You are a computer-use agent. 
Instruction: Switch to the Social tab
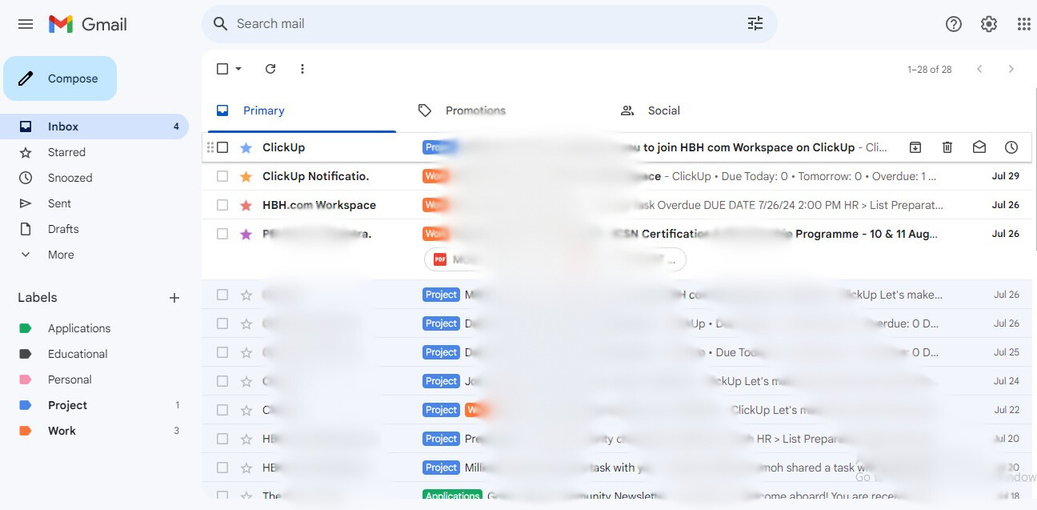click(664, 110)
